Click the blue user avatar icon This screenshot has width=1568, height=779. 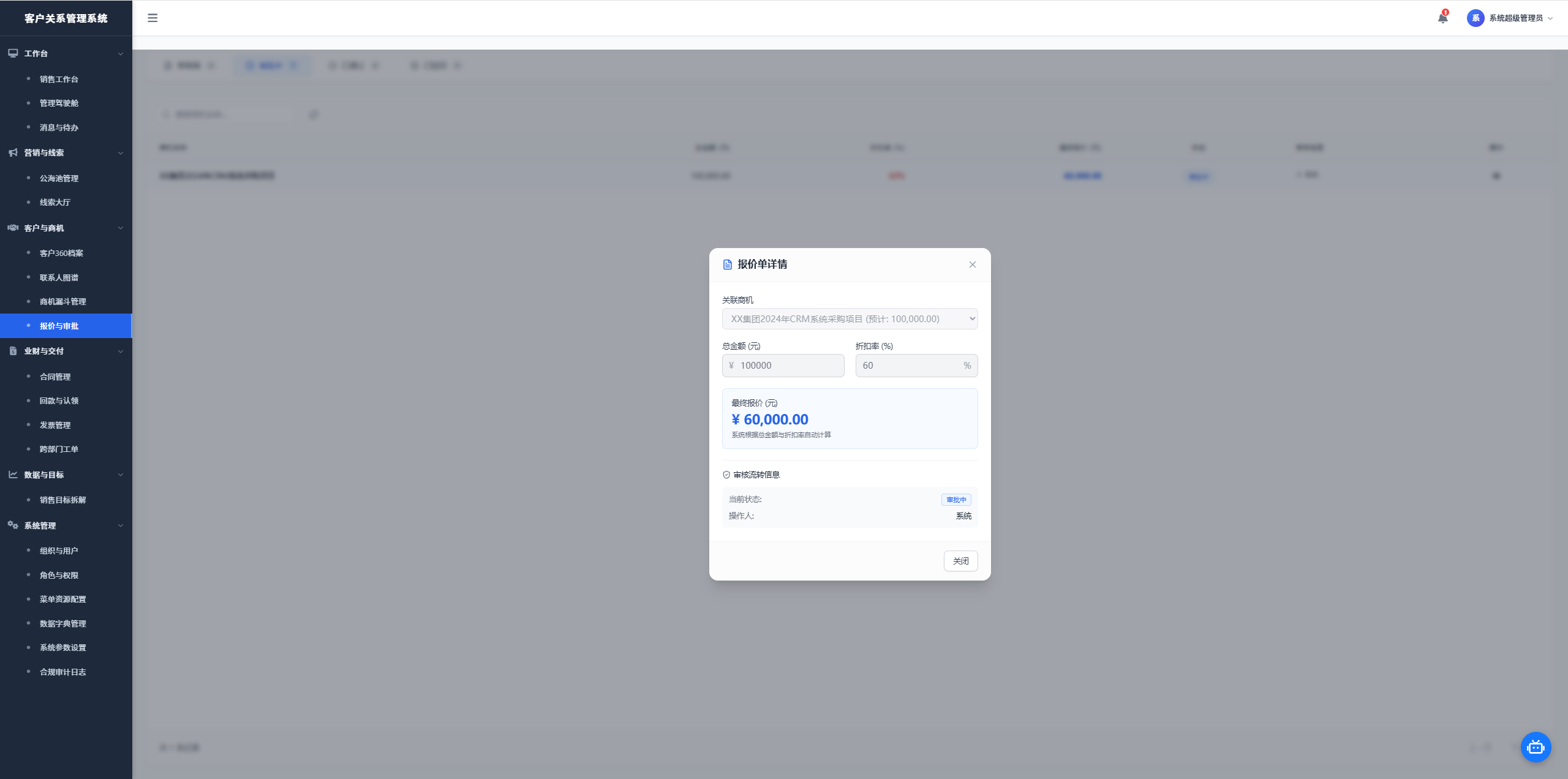[1475, 18]
